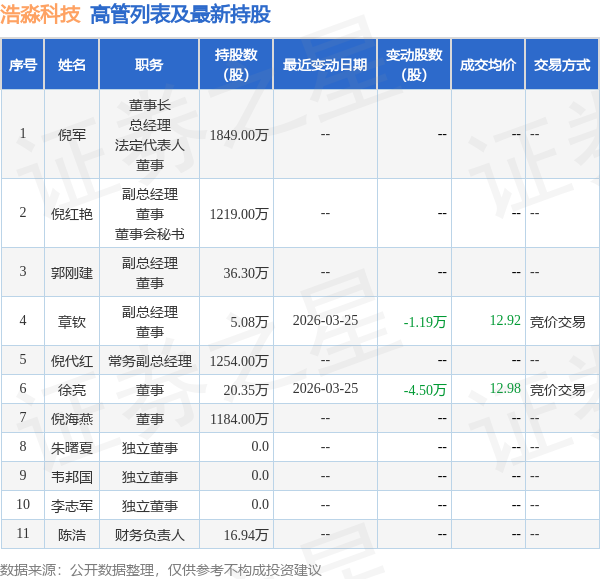Viewport: 600px width, 579px height.
Task: Click 竞价交易 in 章钦's row
Action: pos(558,322)
